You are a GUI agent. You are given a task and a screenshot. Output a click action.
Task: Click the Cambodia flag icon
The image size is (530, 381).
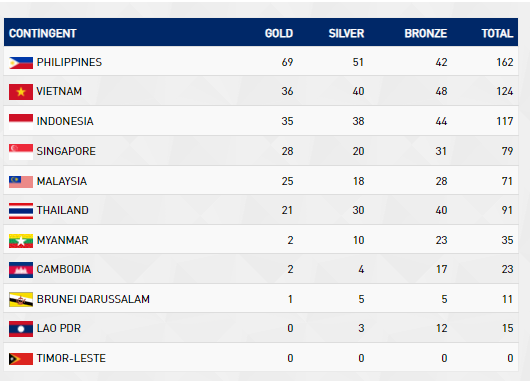tap(21, 270)
